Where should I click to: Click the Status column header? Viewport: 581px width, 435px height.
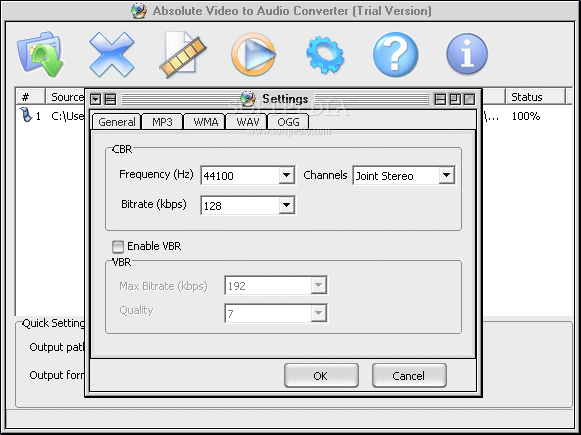pyautogui.click(x=536, y=97)
